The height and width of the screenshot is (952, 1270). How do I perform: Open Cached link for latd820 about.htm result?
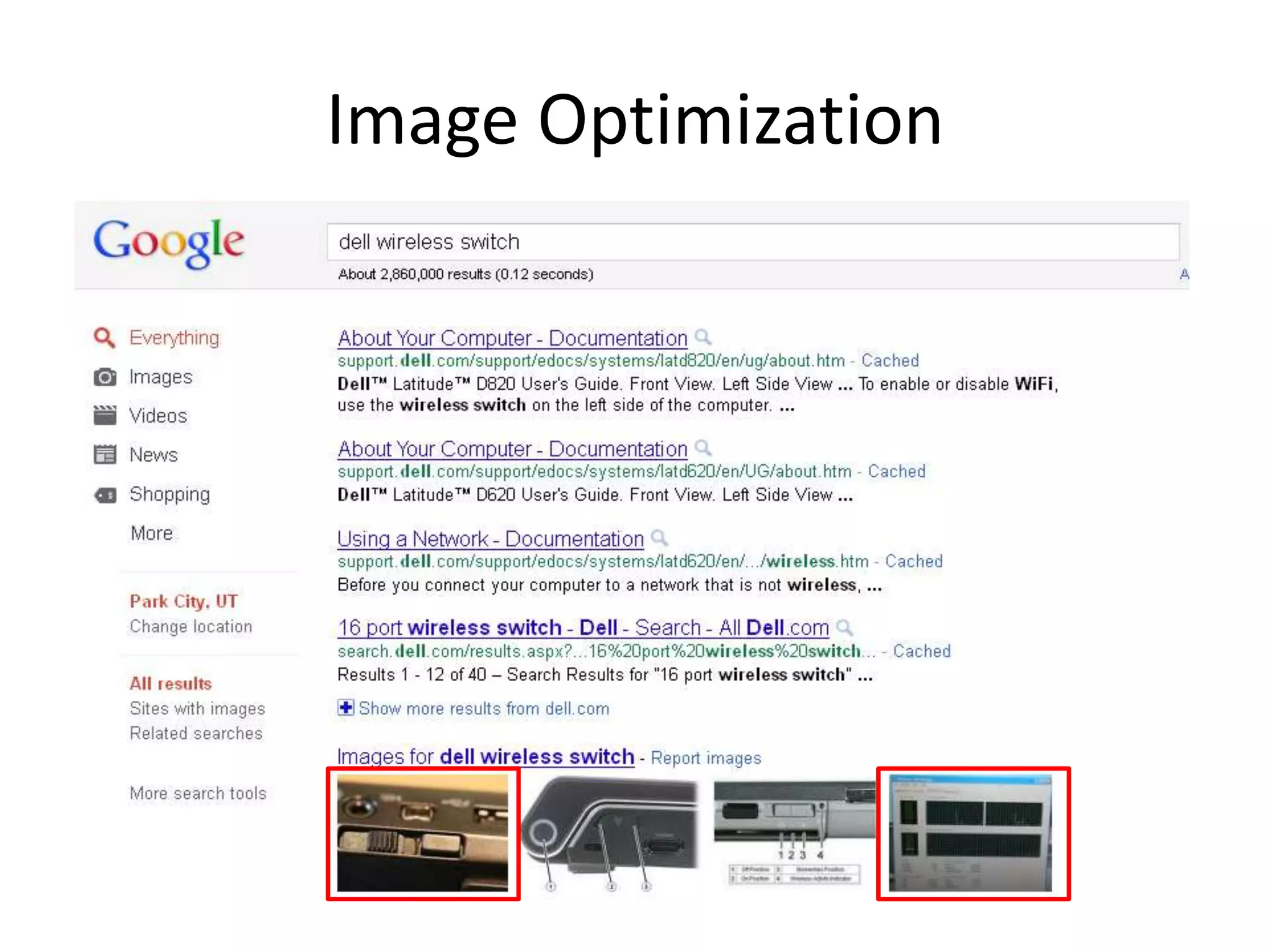coord(890,361)
